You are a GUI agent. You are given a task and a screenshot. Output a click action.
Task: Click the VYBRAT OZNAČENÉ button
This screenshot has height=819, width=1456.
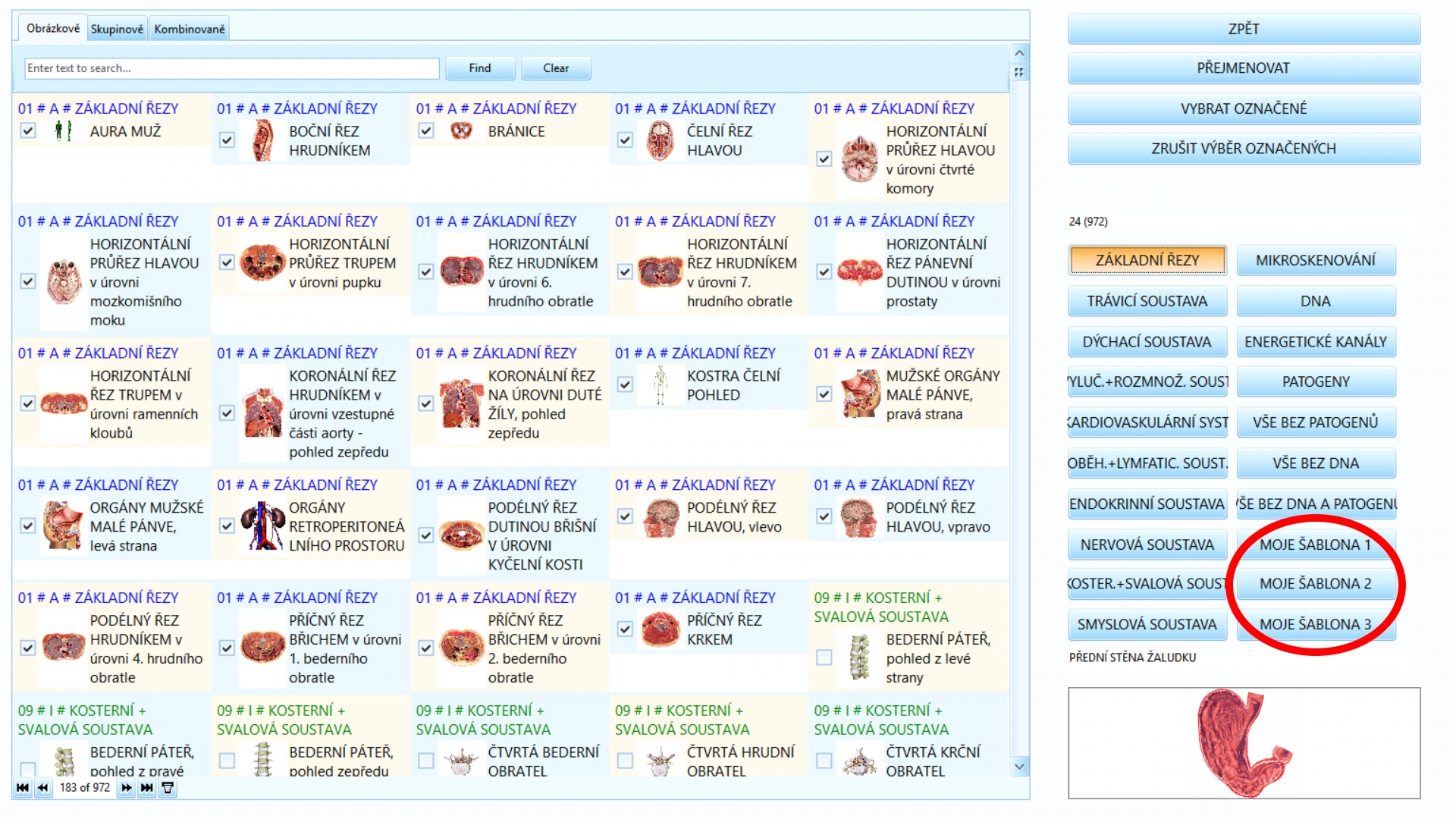(1244, 108)
